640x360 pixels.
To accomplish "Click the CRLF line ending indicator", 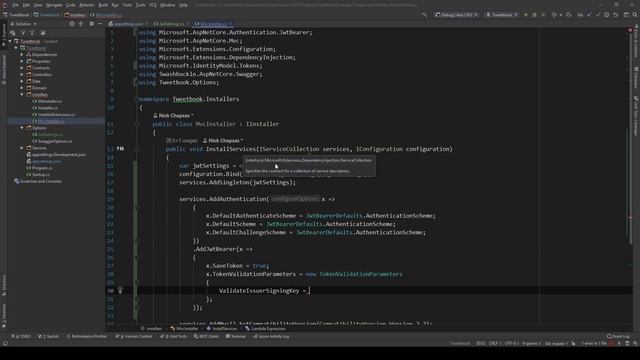I will pos(494,343).
